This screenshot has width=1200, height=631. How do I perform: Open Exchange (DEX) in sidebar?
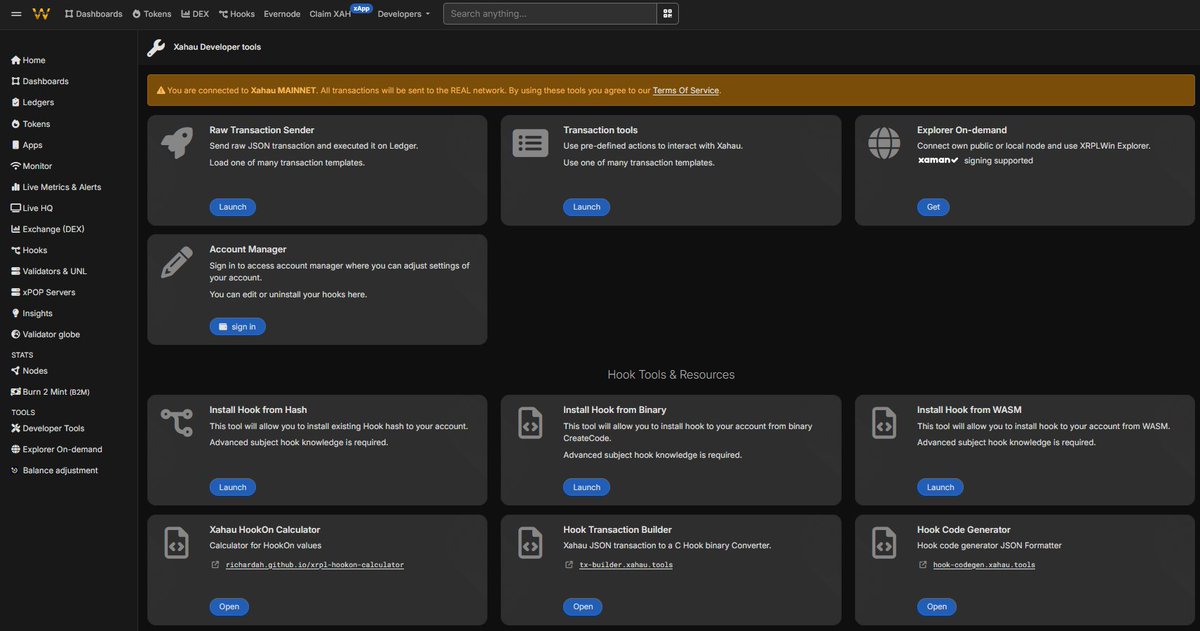[48, 229]
